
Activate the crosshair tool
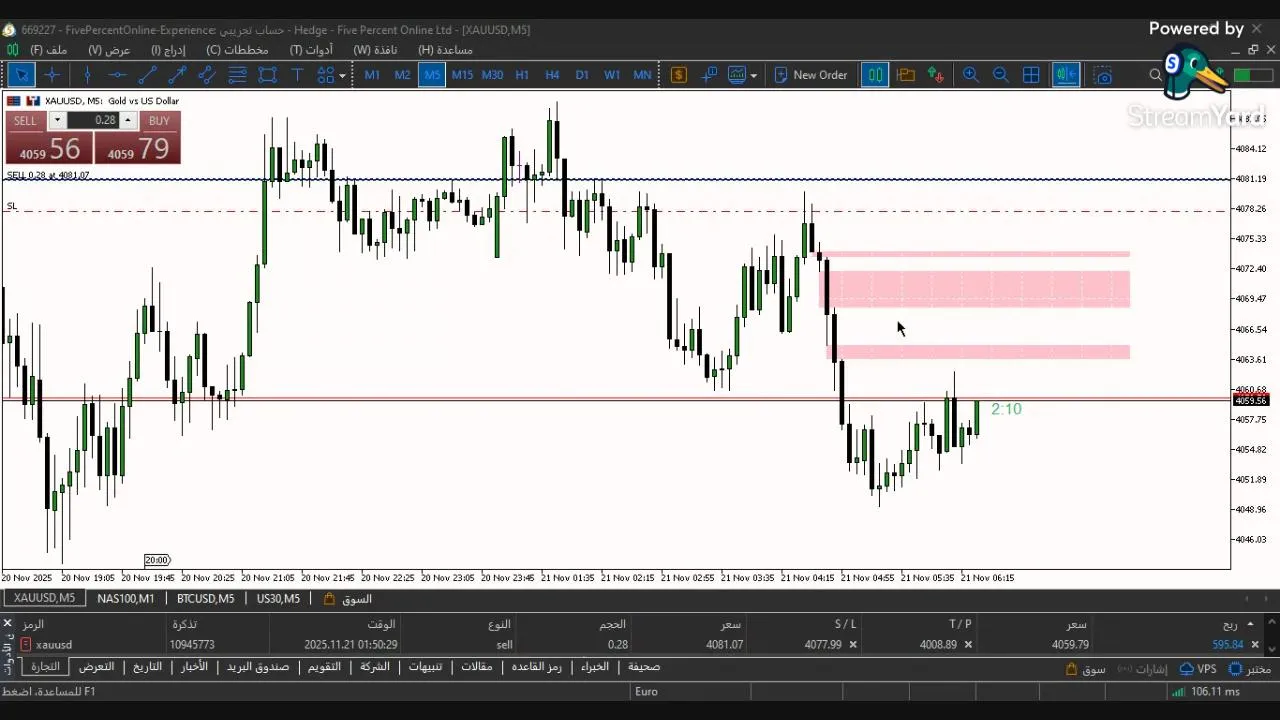(52, 75)
